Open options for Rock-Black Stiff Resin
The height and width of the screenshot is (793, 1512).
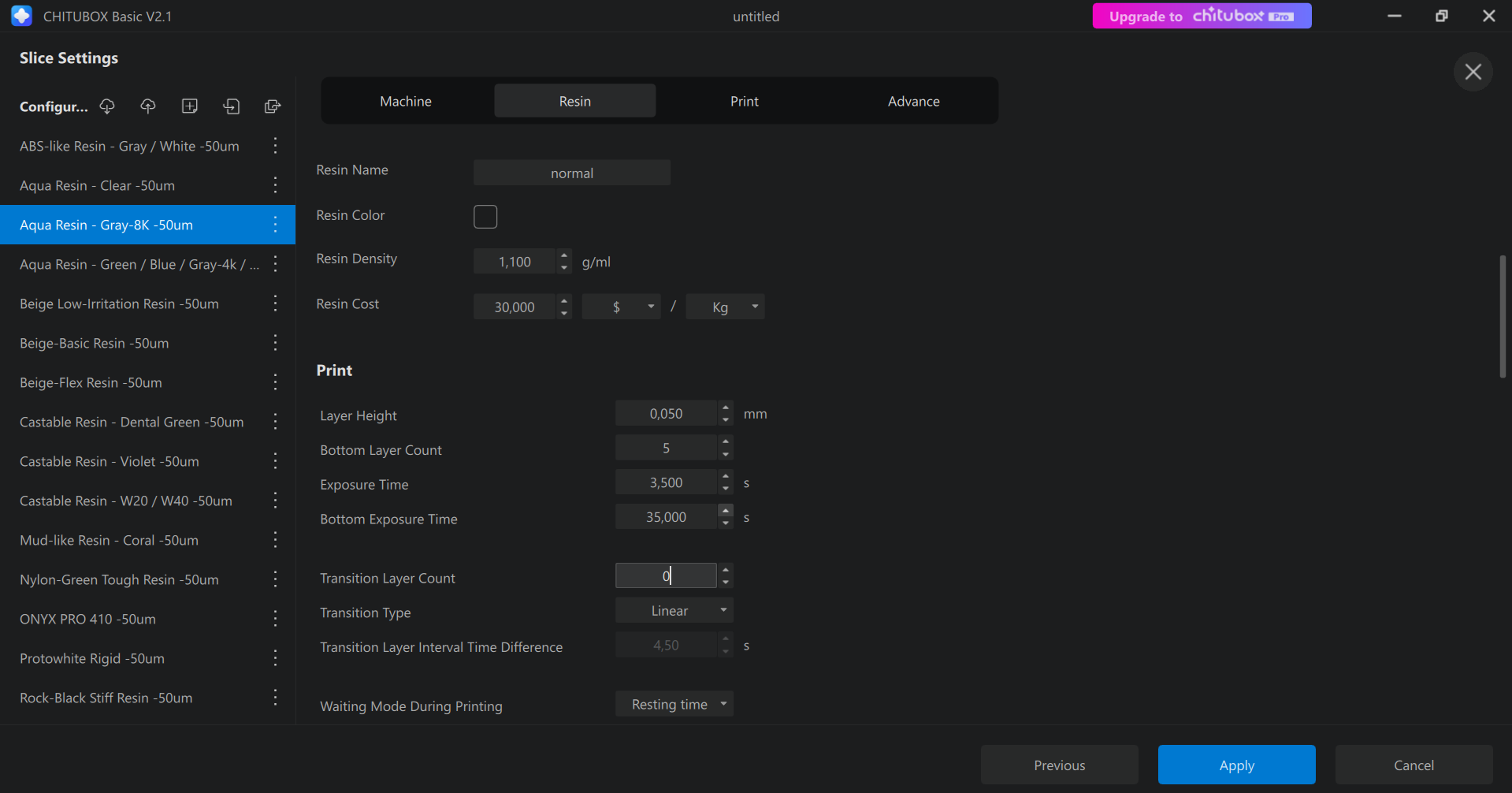pyautogui.click(x=275, y=698)
